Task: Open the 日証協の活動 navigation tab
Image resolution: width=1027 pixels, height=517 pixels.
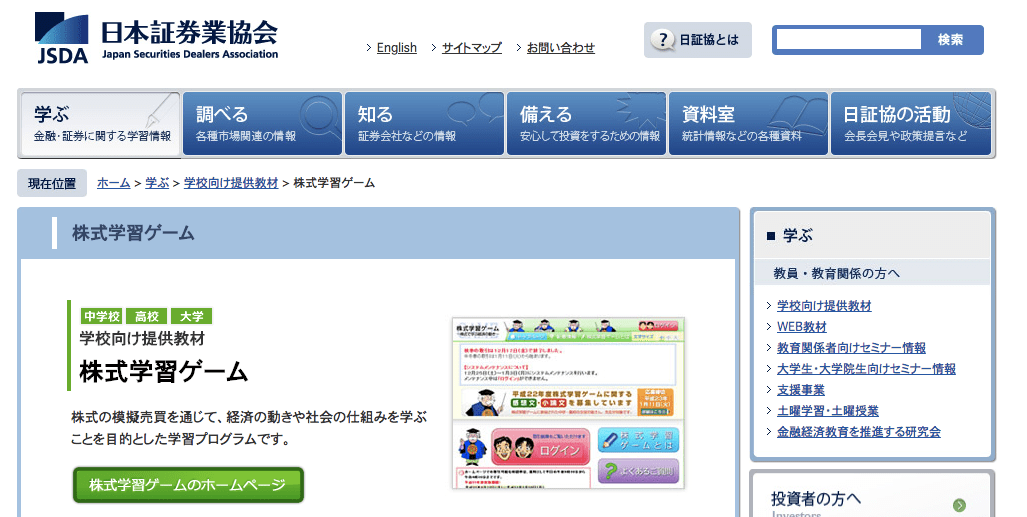Action: point(910,124)
